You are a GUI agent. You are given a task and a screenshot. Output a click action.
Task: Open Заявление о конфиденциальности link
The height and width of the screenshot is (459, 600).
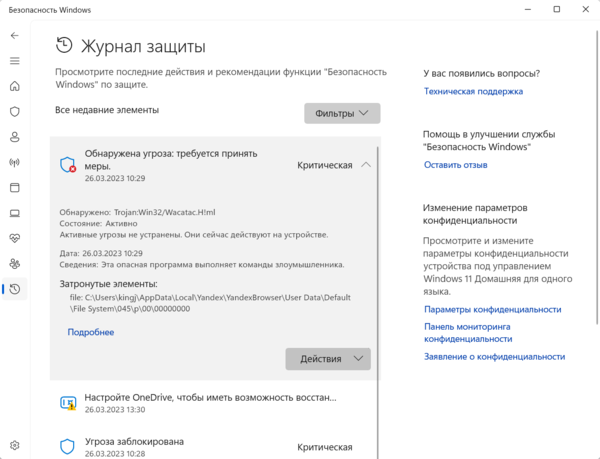(494, 356)
